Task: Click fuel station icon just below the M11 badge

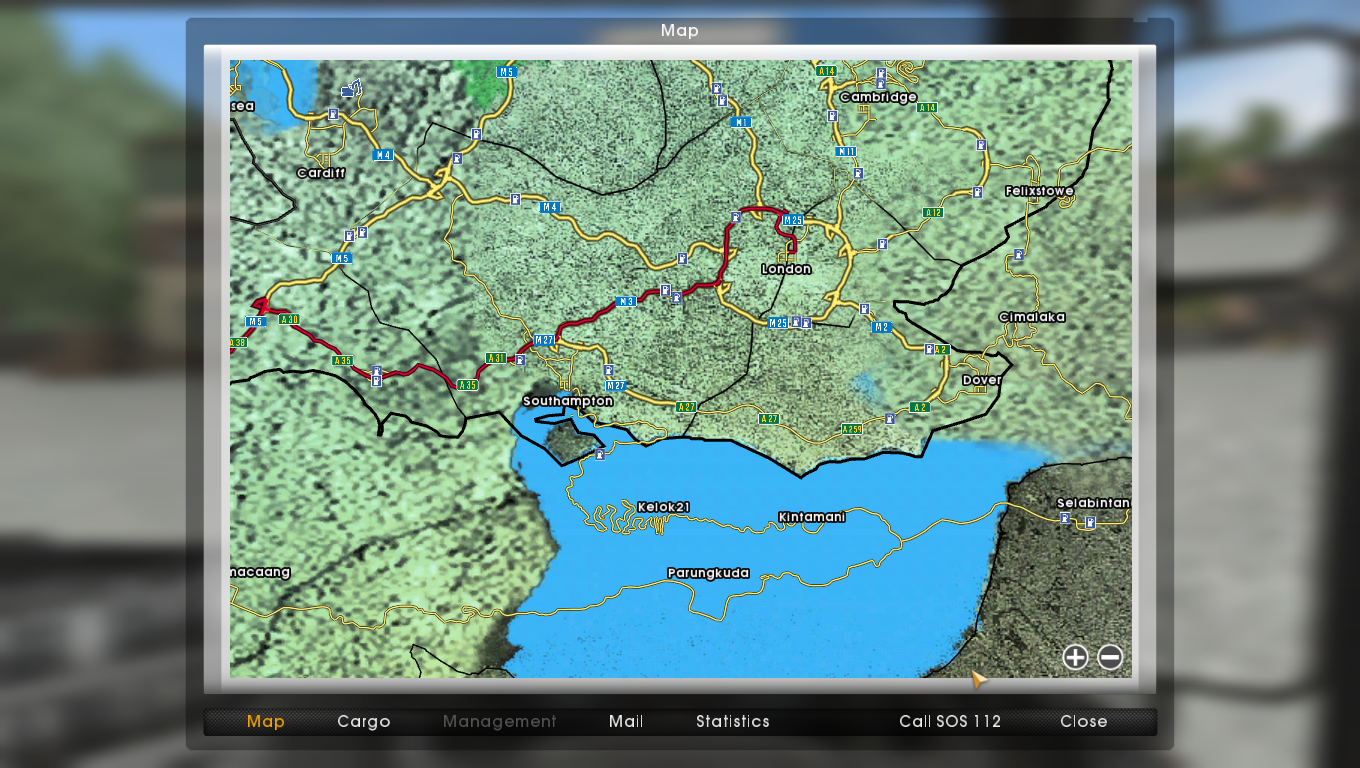Action: click(858, 173)
